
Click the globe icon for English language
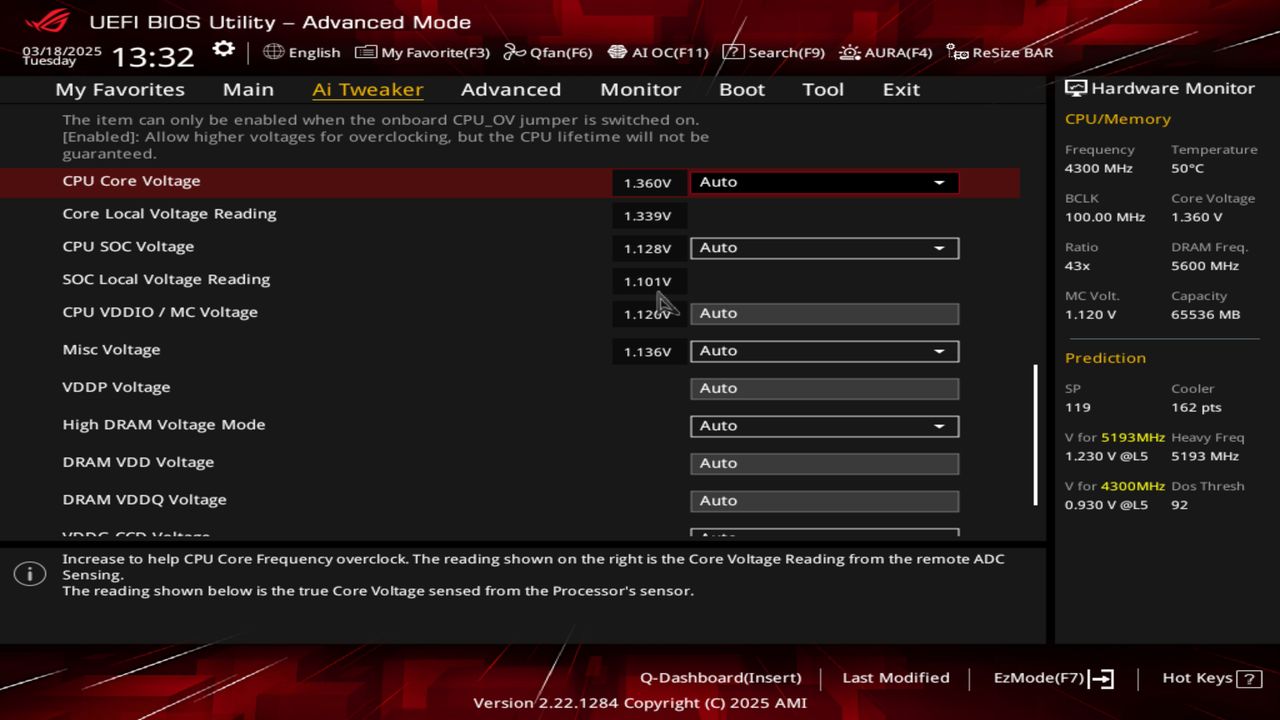[x=273, y=52]
